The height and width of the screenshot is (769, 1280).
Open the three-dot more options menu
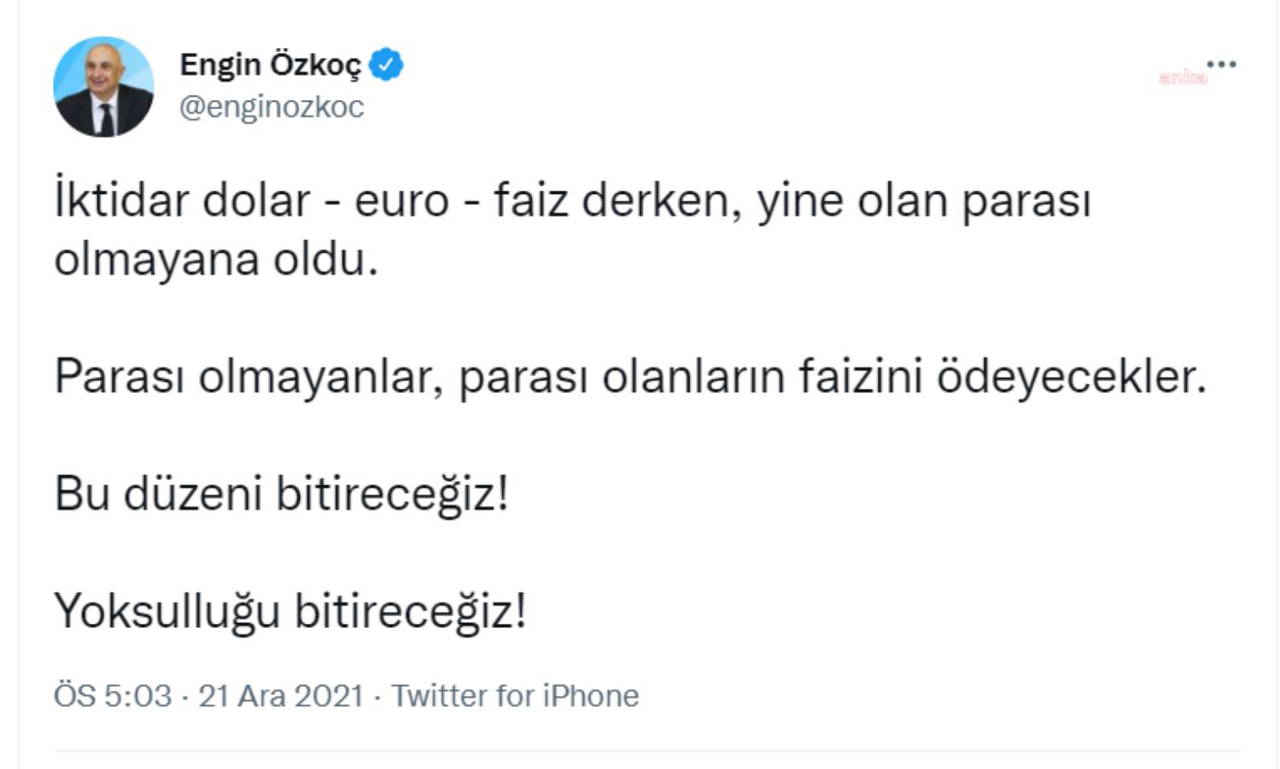pos(1221,66)
